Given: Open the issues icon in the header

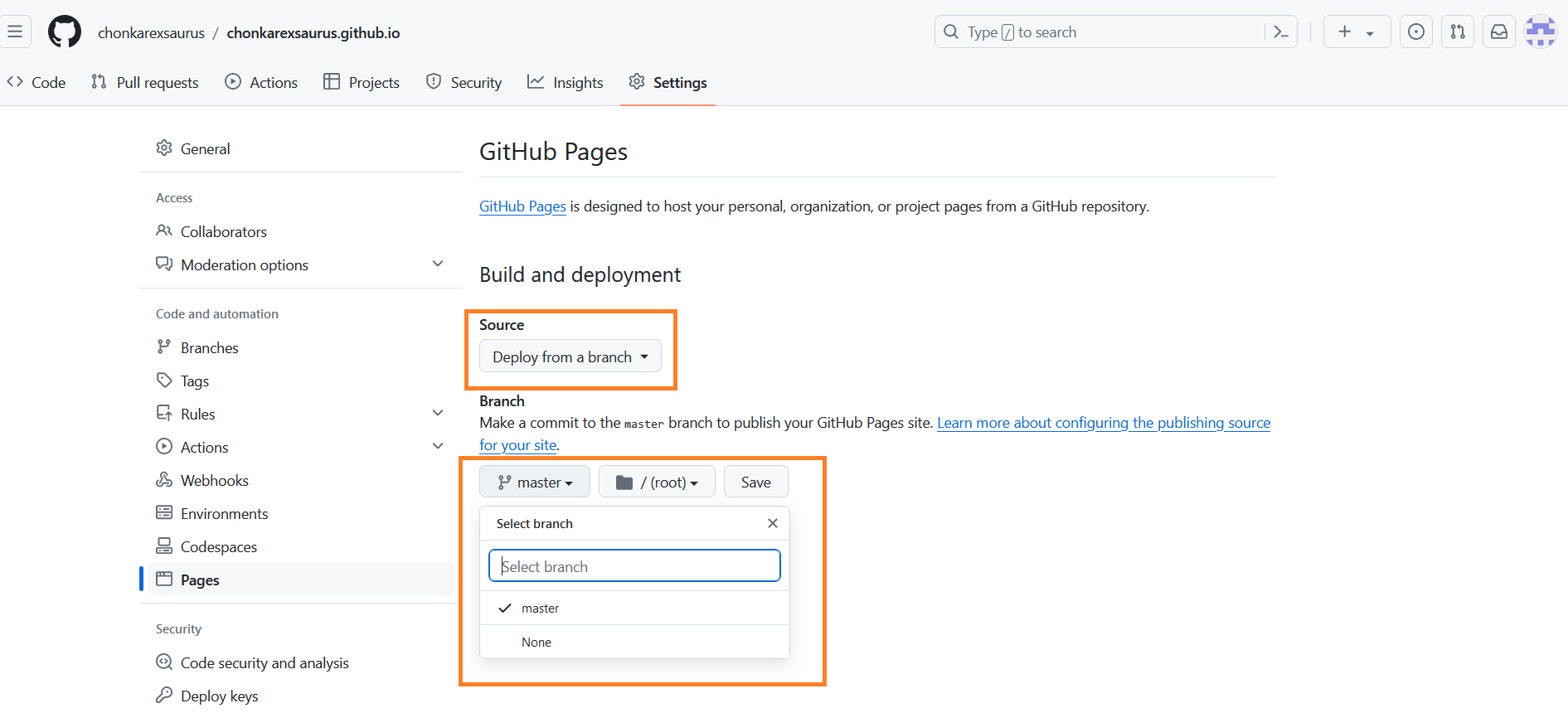Looking at the screenshot, I should click(x=1416, y=32).
